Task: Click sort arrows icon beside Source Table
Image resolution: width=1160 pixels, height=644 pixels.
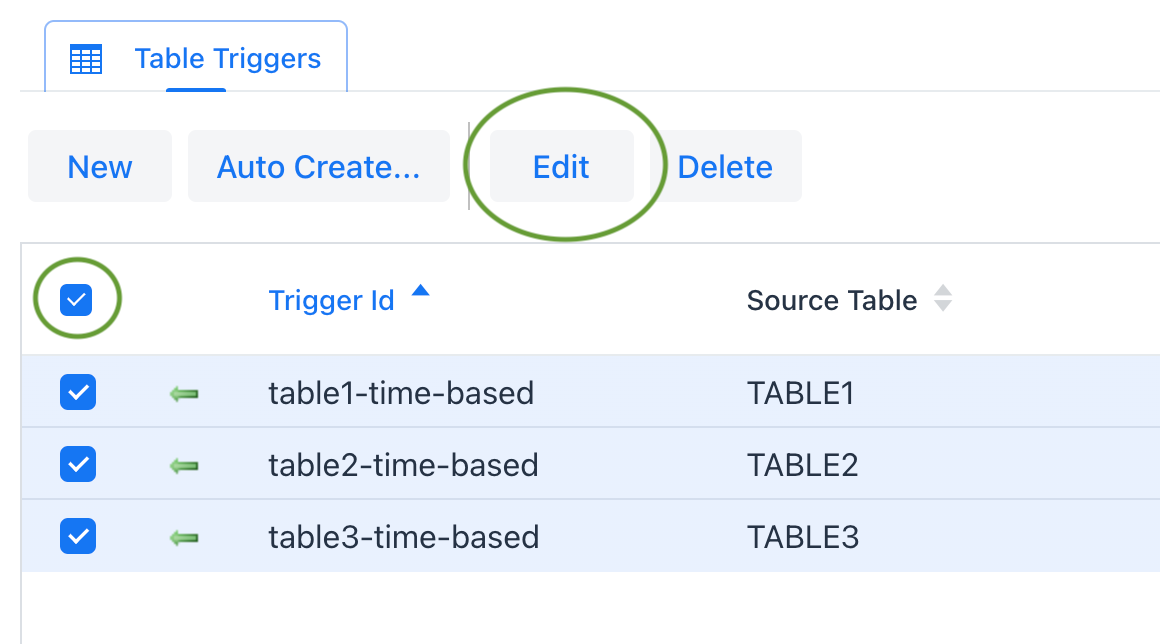Action: pos(942,298)
